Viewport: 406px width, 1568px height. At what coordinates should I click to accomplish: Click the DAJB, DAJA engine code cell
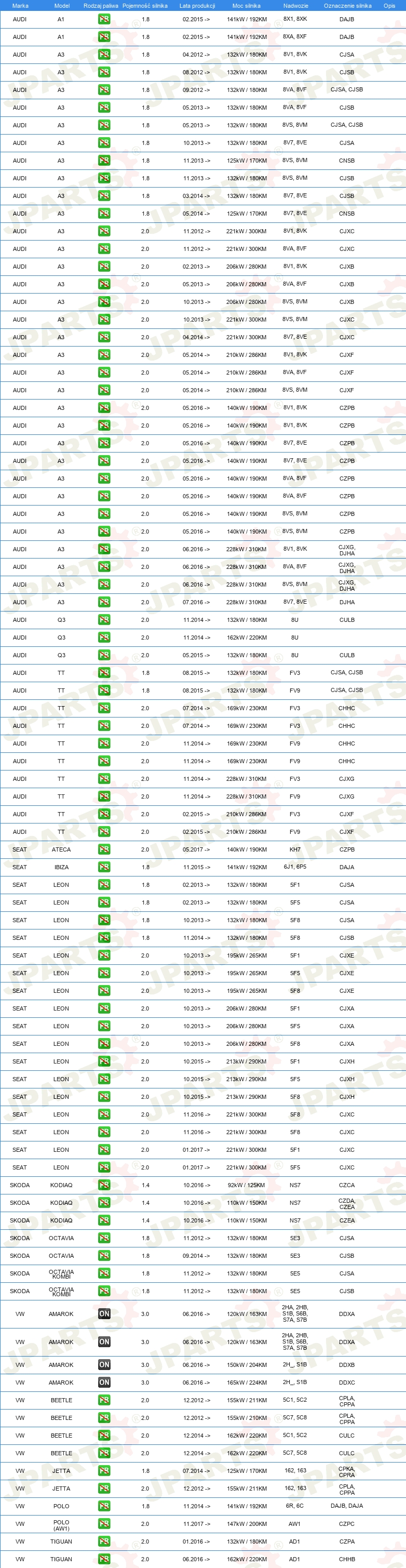pos(347,1506)
